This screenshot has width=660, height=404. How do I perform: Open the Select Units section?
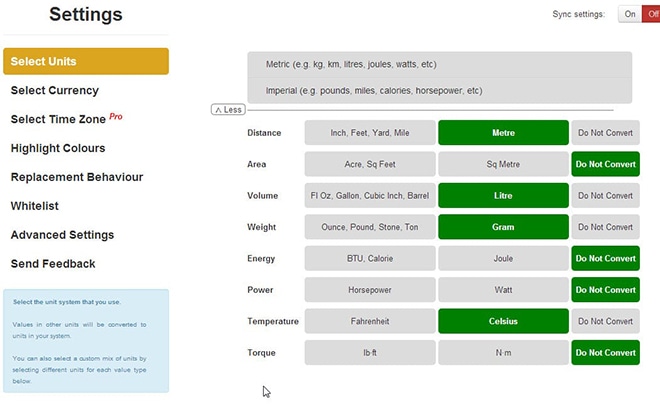point(85,61)
